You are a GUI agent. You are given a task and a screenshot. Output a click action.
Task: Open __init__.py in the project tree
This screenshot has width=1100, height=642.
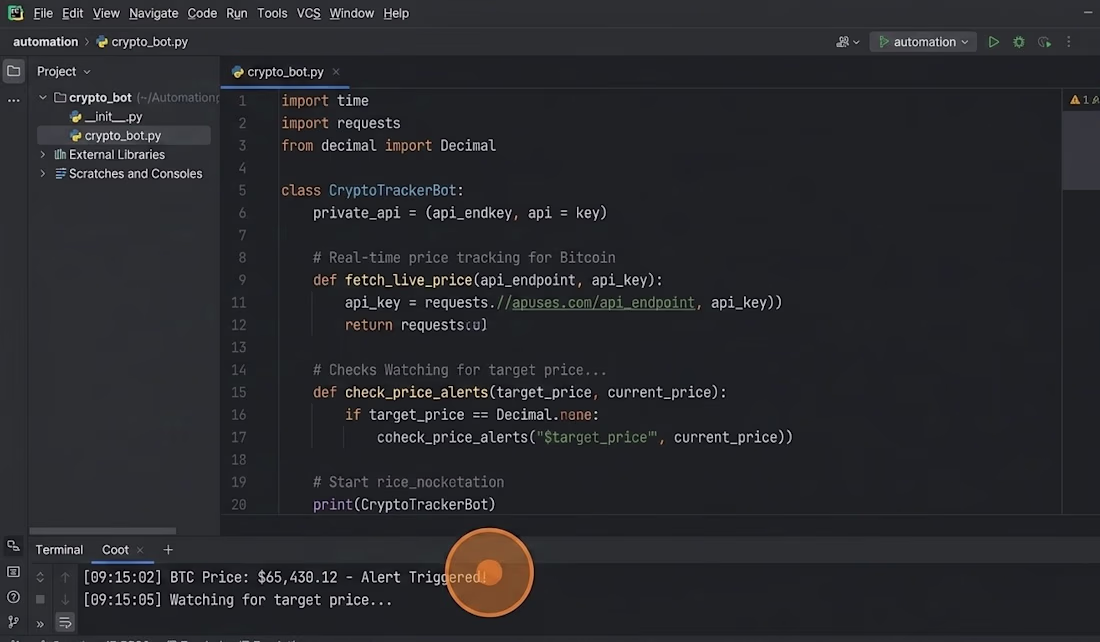pyautogui.click(x=106, y=116)
